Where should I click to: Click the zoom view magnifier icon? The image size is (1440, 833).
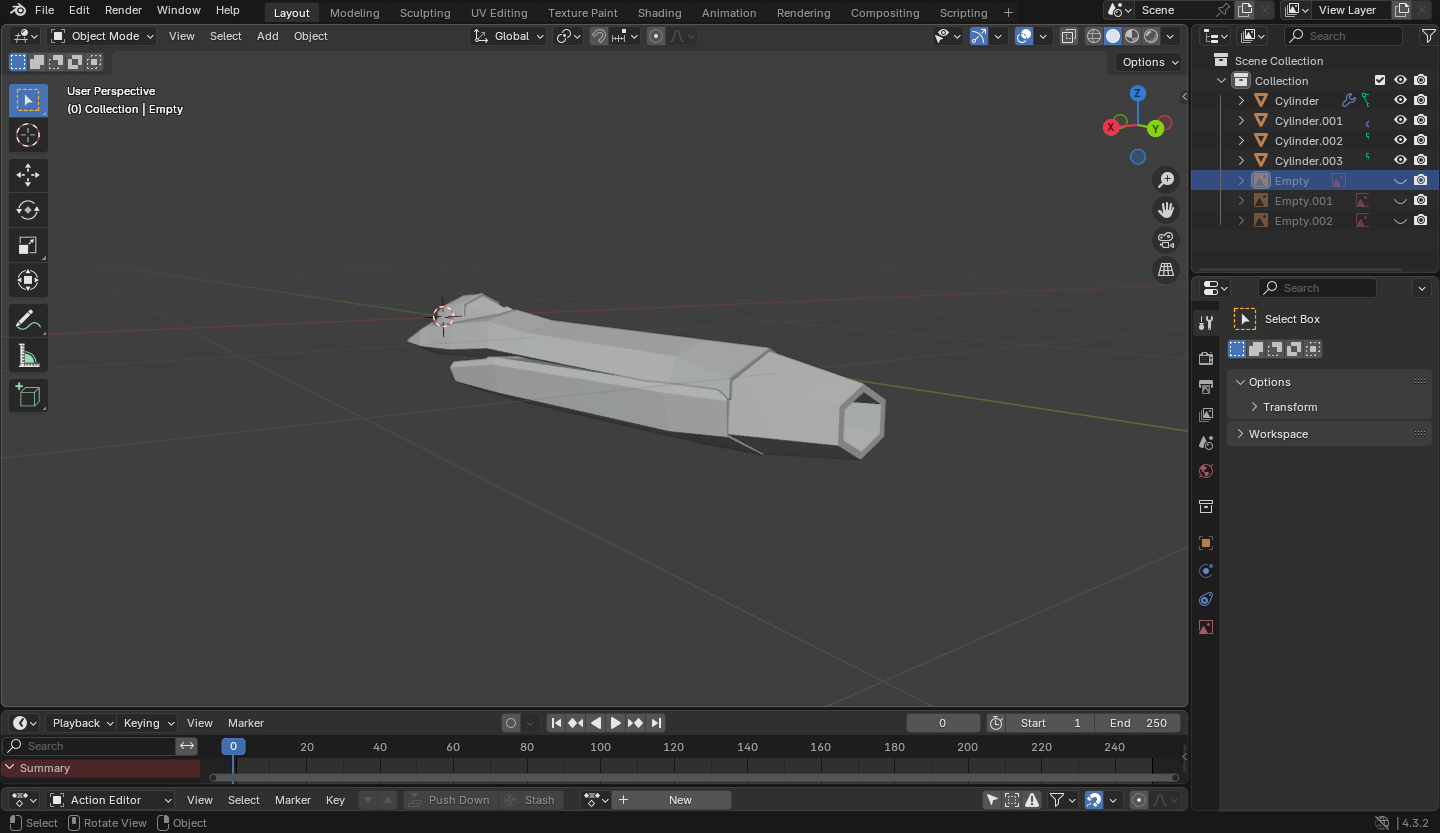coord(1166,180)
